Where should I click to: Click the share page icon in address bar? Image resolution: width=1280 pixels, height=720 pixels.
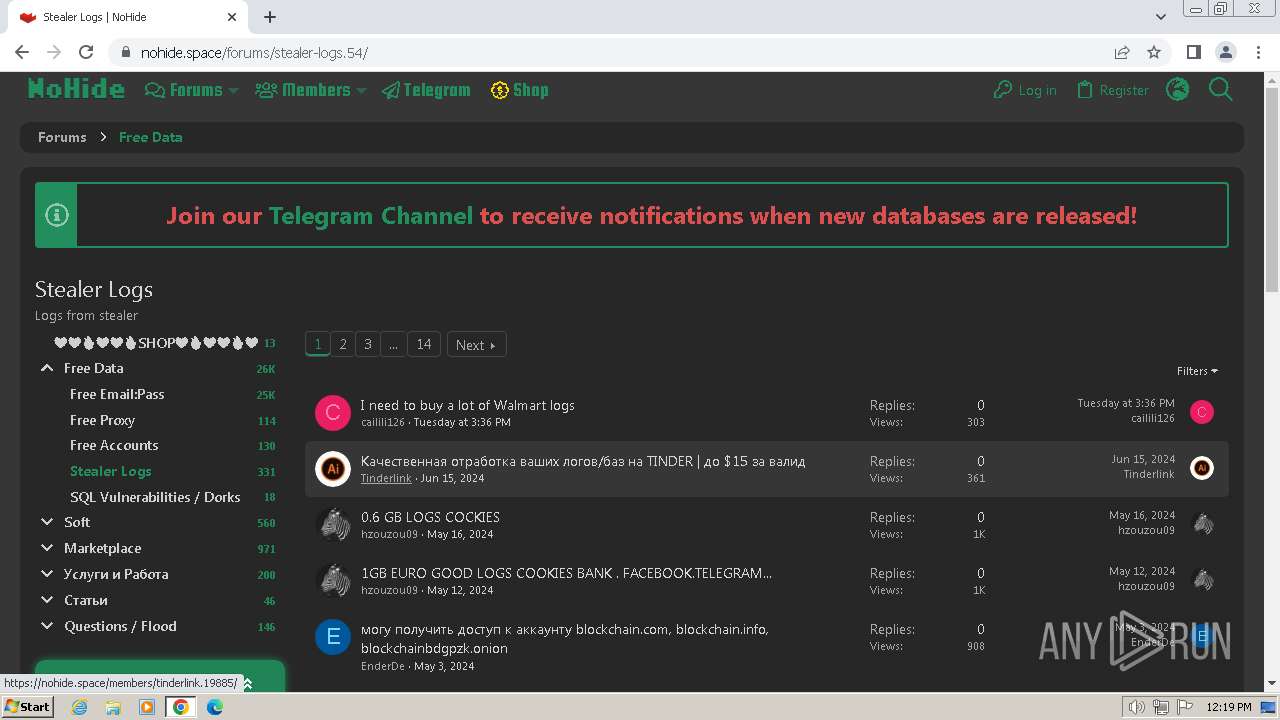pyautogui.click(x=1122, y=52)
